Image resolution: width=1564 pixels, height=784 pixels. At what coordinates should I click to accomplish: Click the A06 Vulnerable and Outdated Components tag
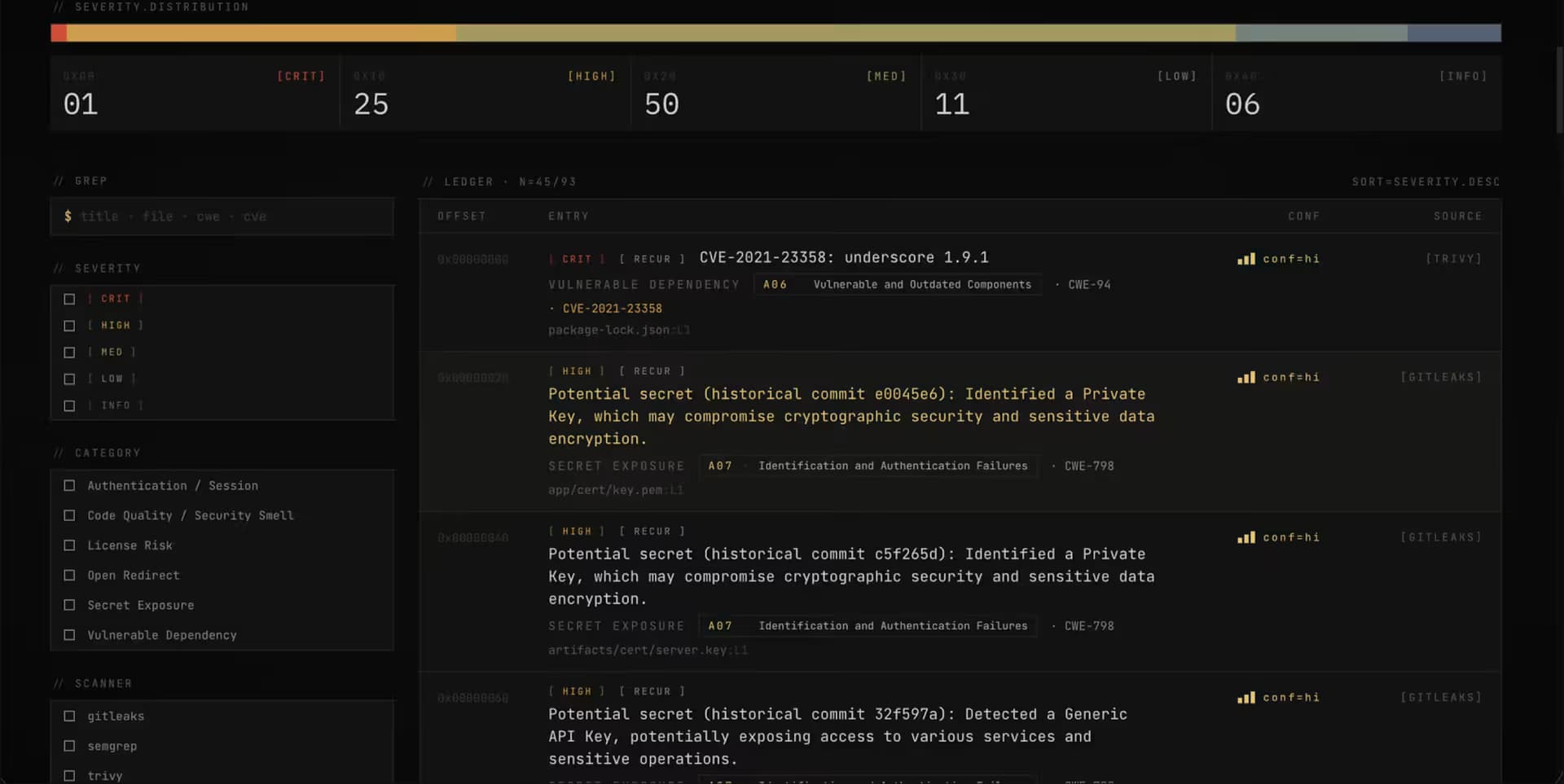897,284
